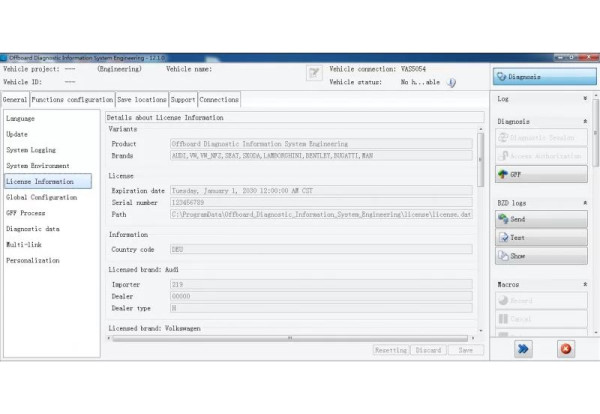
Task: Collapse the BZD logs section
Action: click(x=585, y=203)
